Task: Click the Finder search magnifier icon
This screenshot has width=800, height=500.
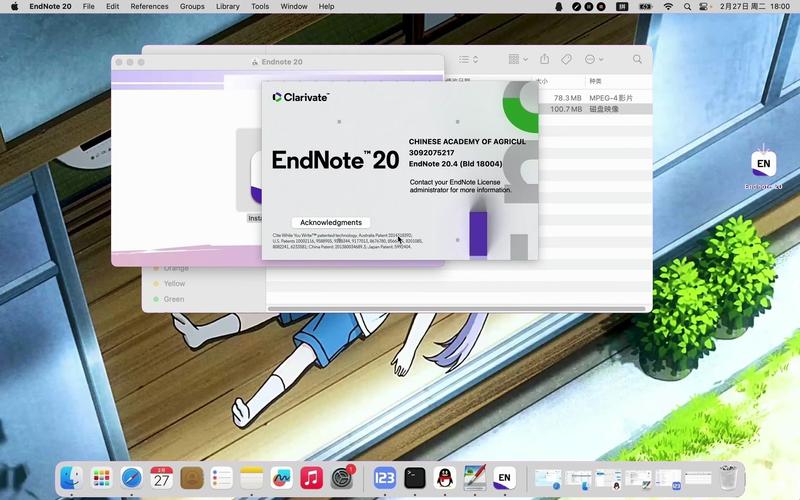Action: click(x=637, y=60)
